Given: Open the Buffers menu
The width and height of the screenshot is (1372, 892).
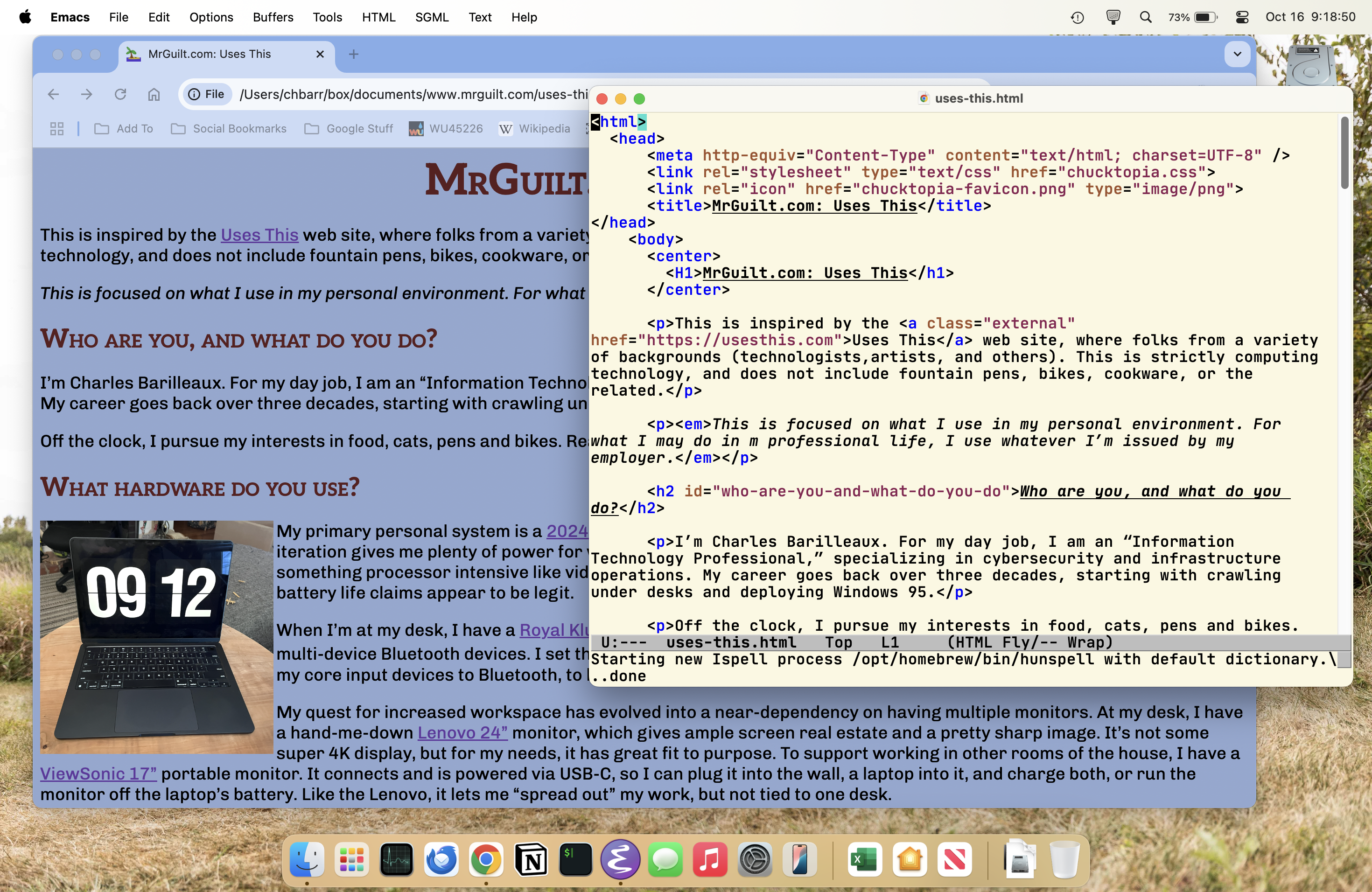Looking at the screenshot, I should [273, 17].
